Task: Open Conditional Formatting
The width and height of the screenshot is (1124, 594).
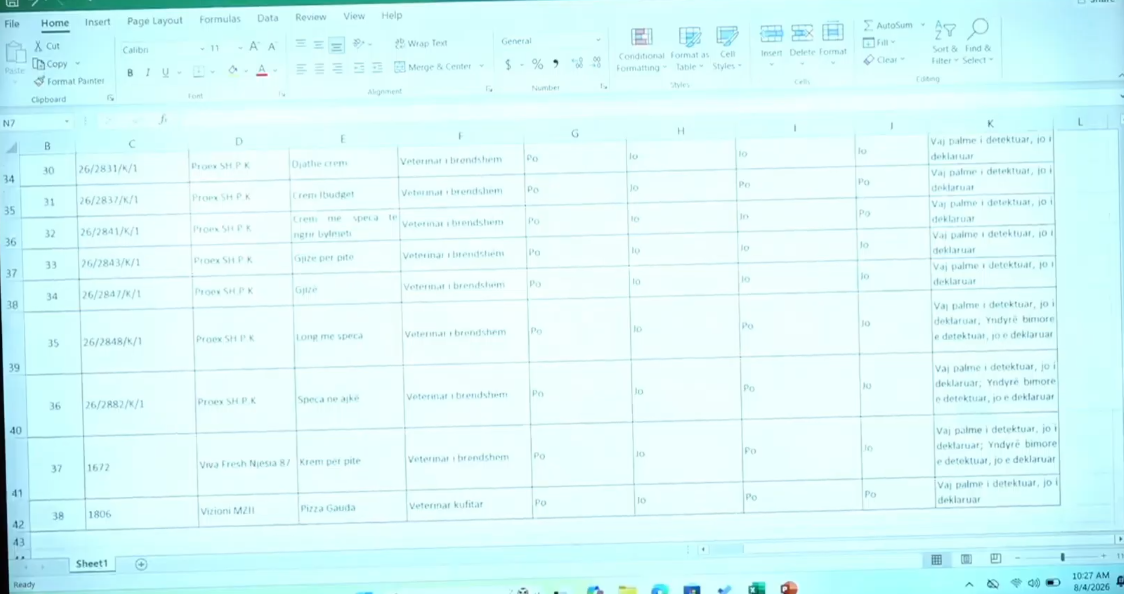Action: [x=641, y=49]
